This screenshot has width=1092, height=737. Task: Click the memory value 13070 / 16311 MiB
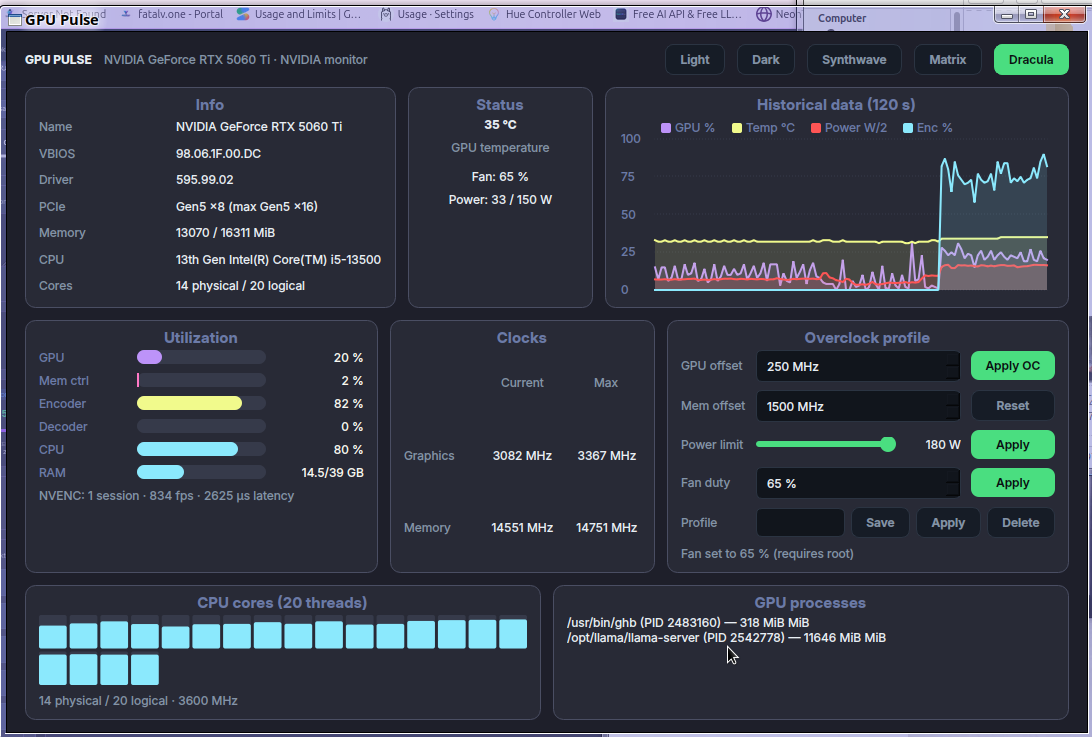click(x=225, y=233)
